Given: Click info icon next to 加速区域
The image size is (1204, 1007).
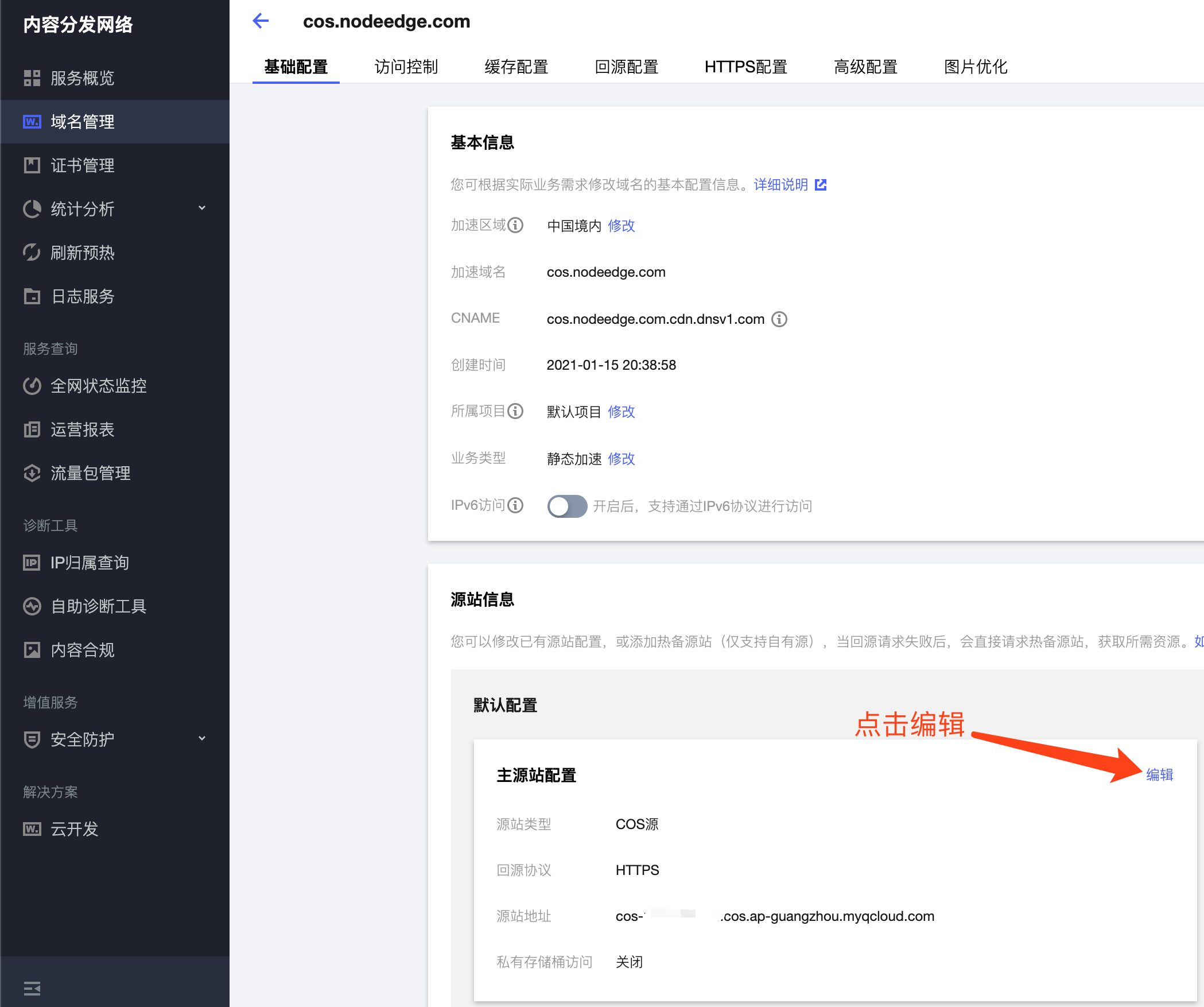Looking at the screenshot, I should (516, 225).
